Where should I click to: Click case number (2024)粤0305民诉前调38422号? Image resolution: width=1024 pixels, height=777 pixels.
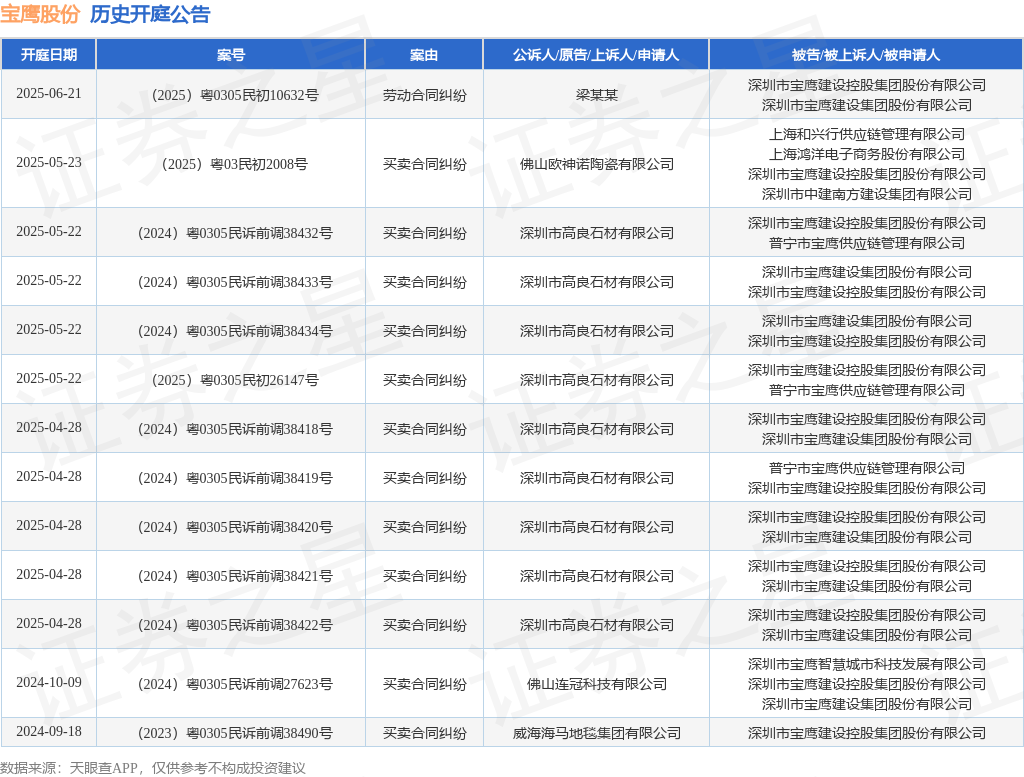pyautogui.click(x=235, y=625)
